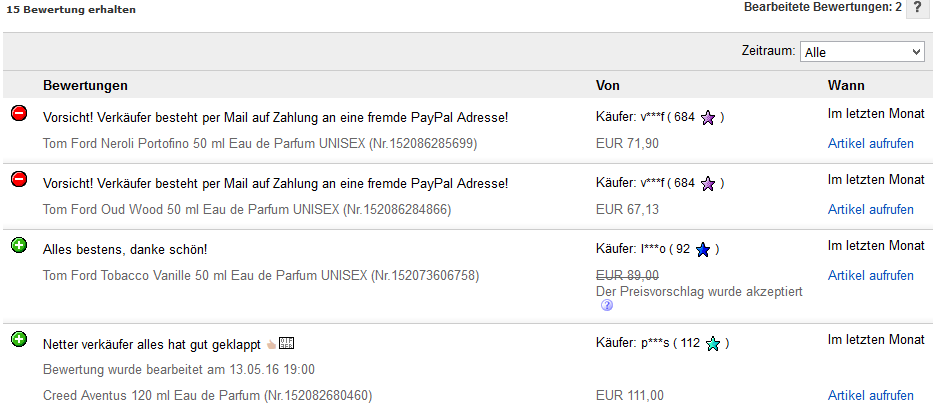Viewport: 933px width, 407px height.
Task: Click the Bewertungen column header
Action: pyautogui.click(x=85, y=86)
